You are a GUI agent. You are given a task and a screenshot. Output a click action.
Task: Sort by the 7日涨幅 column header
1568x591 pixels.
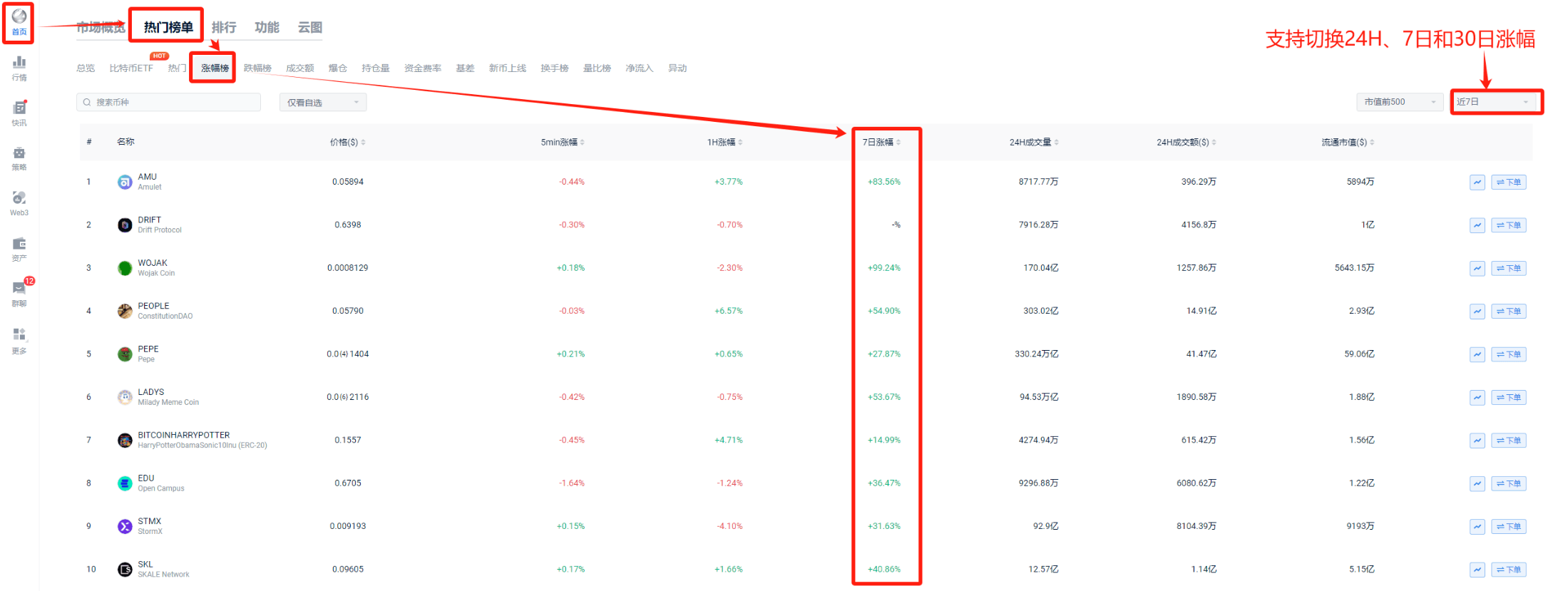882,143
